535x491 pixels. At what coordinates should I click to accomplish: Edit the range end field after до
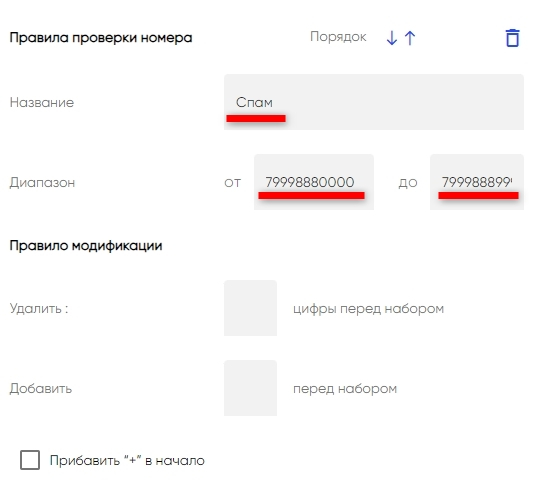(x=477, y=182)
